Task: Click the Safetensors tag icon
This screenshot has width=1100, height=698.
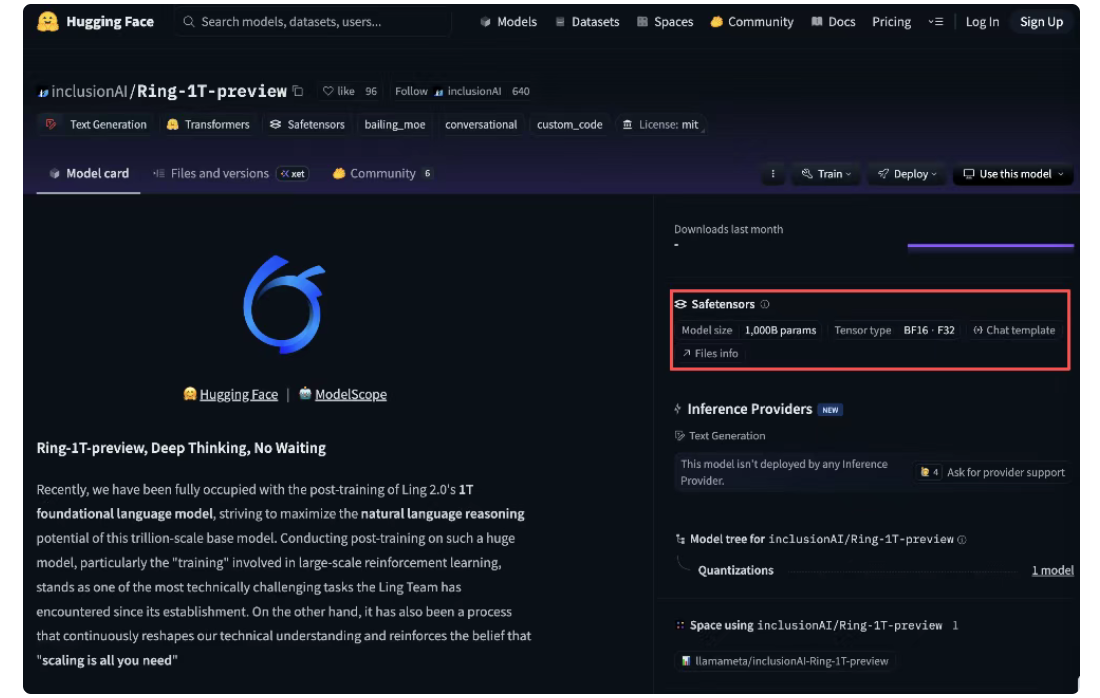Action: [x=275, y=125]
